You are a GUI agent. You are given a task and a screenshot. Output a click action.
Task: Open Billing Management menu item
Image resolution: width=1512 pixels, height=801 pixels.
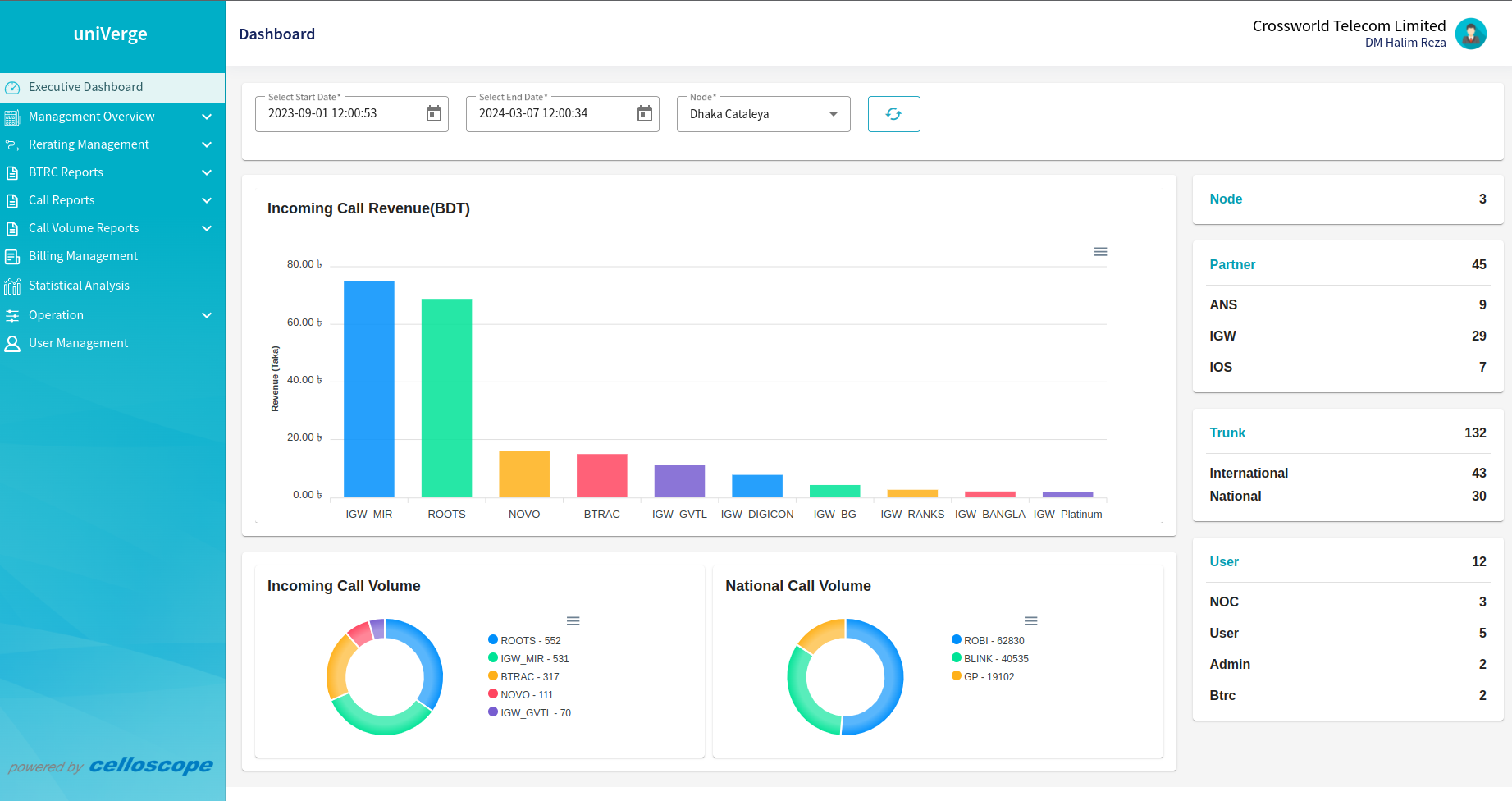tap(112, 257)
